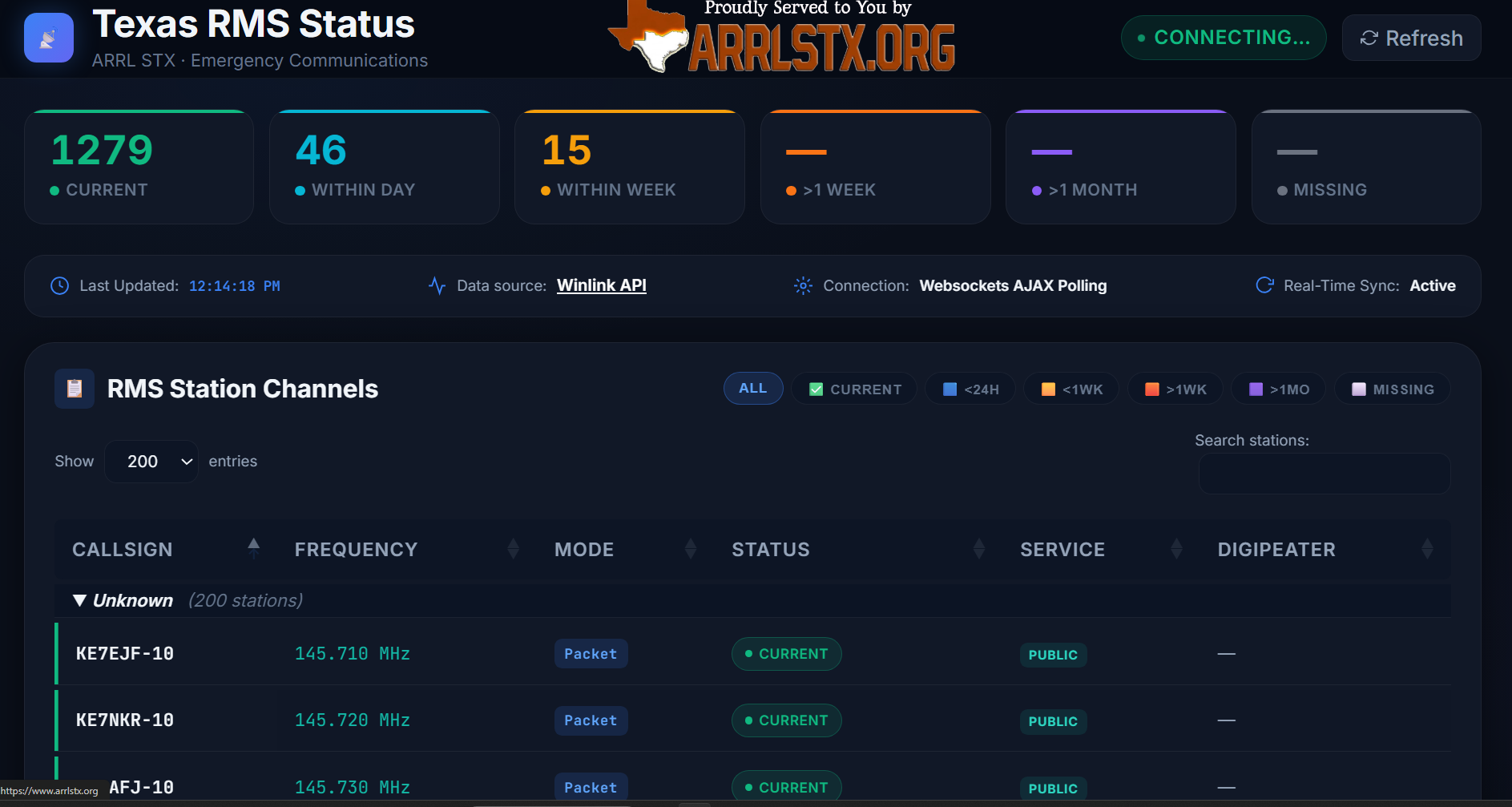Click the PUBLIC badge for KE7EJF-10
This screenshot has height=807, width=1512.
[x=1053, y=655]
